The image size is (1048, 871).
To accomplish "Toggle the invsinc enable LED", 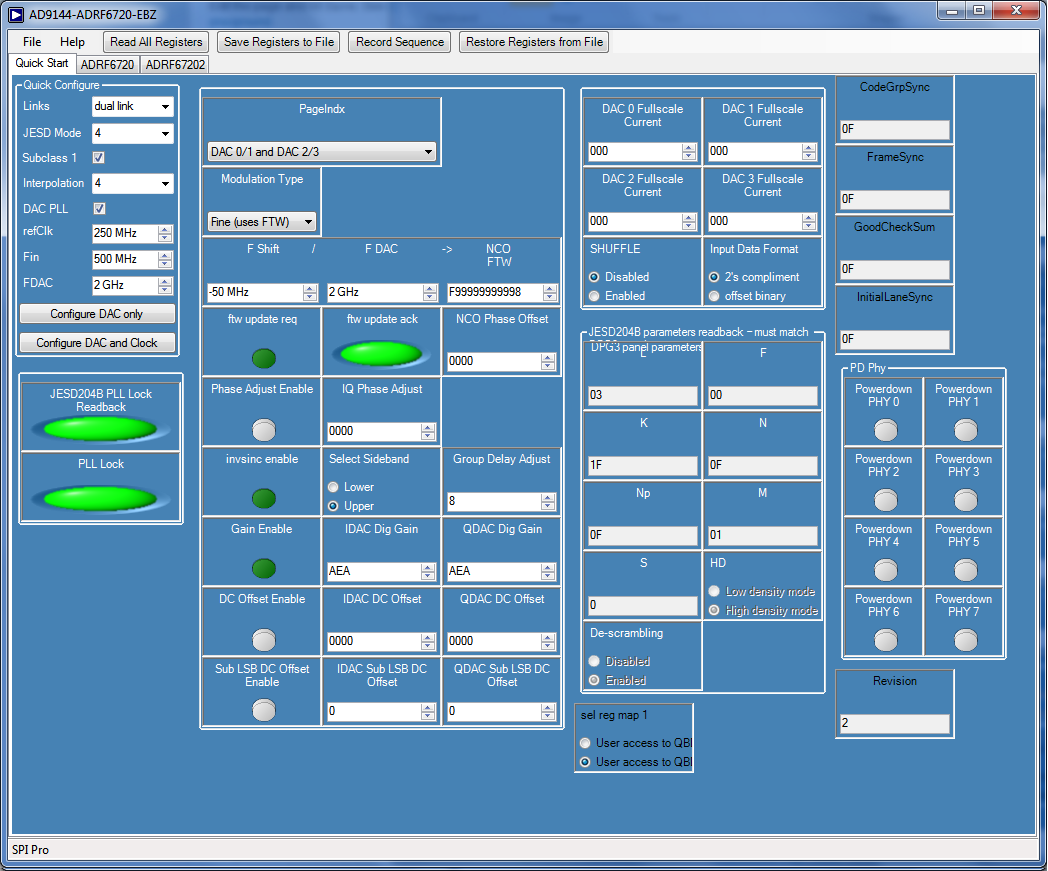I will [x=262, y=498].
